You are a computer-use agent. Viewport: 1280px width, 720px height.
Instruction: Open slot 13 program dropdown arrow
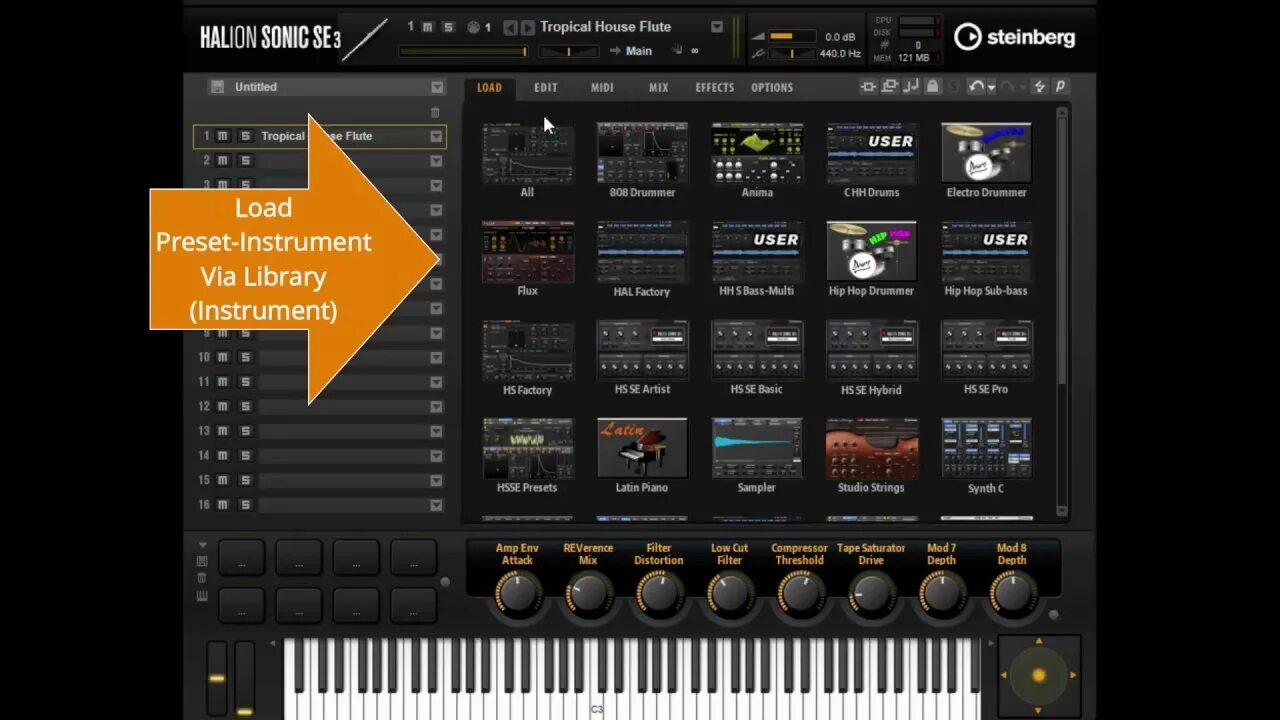click(436, 431)
